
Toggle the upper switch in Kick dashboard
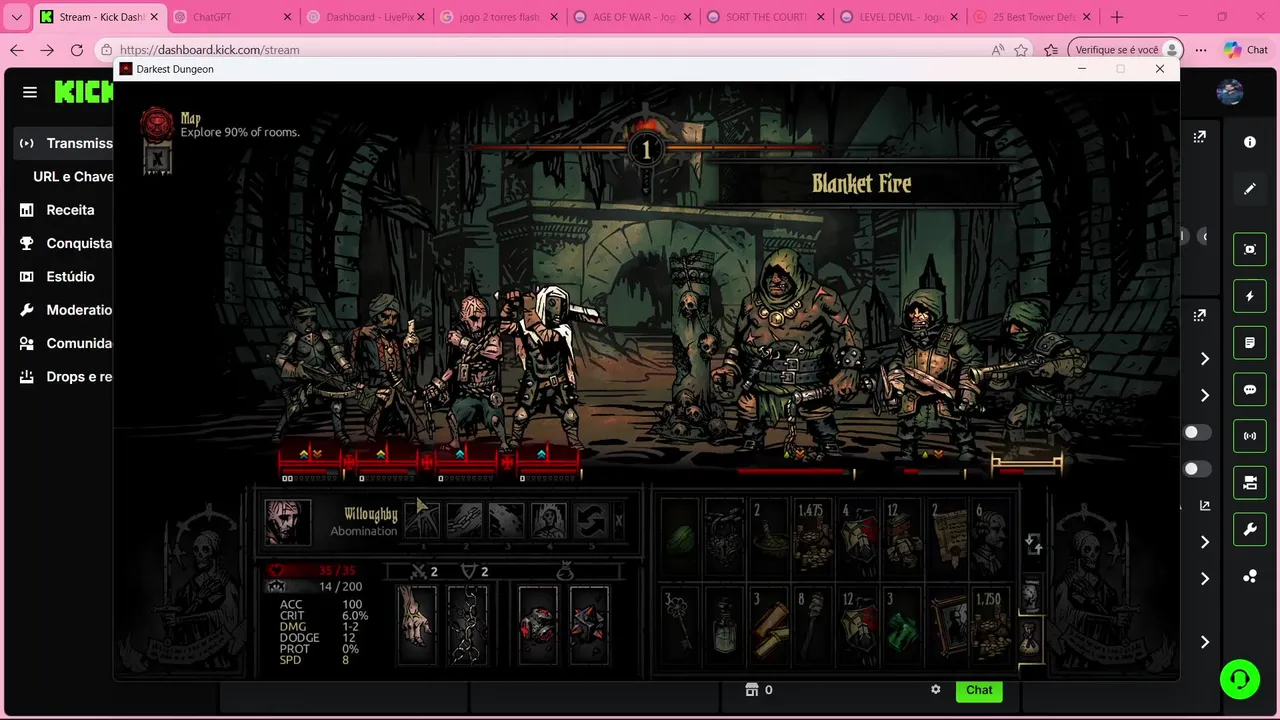tap(1196, 432)
